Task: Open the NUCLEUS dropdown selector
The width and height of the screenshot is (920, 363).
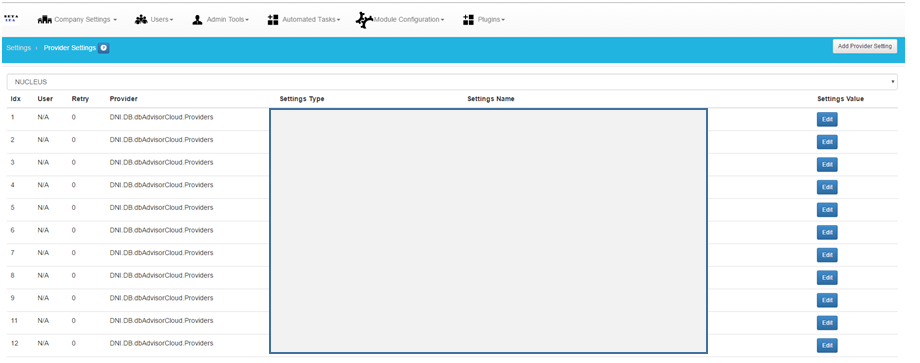Action: 452,82
